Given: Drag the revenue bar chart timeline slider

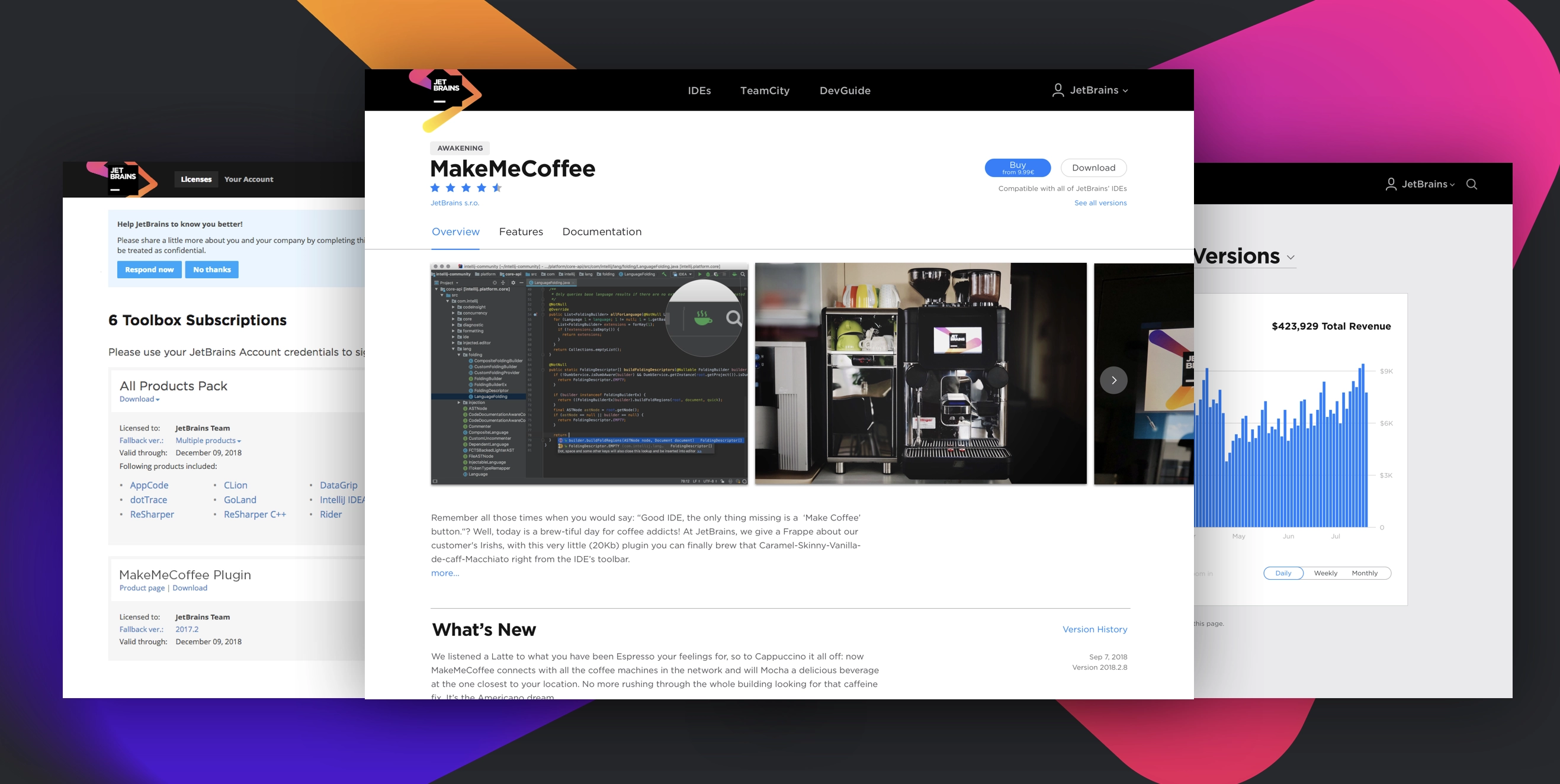Looking at the screenshot, I should point(1283,572).
